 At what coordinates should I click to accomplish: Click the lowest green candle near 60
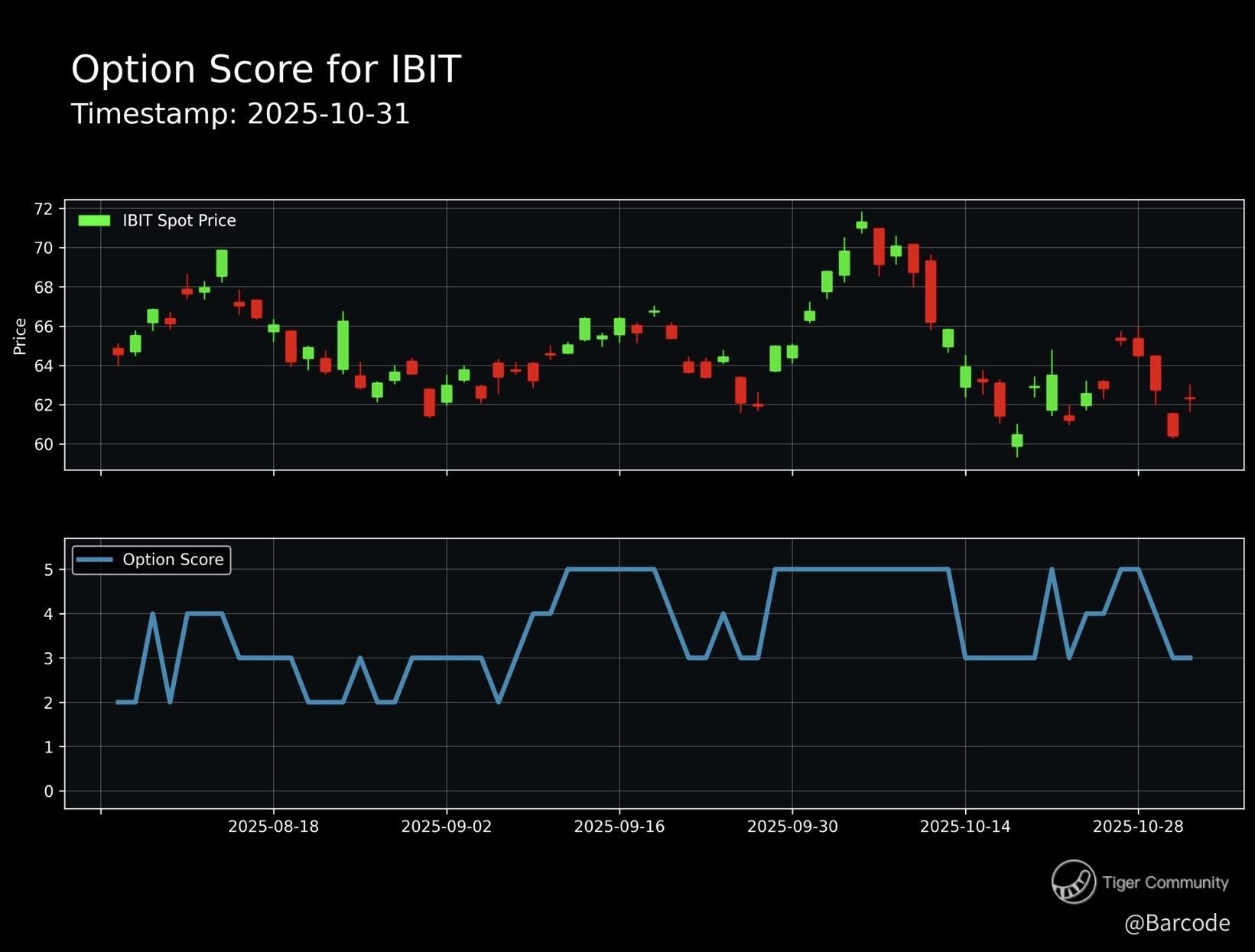[x=1017, y=440]
